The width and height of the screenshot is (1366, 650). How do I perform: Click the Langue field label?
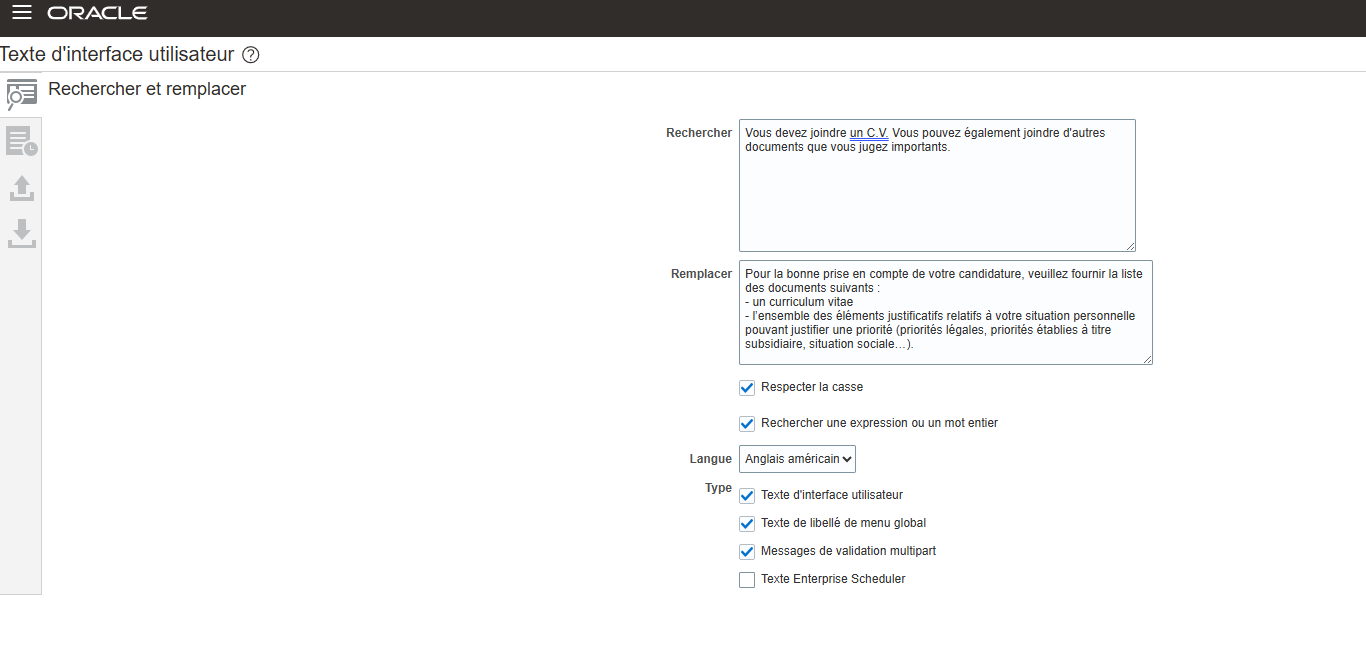point(710,459)
